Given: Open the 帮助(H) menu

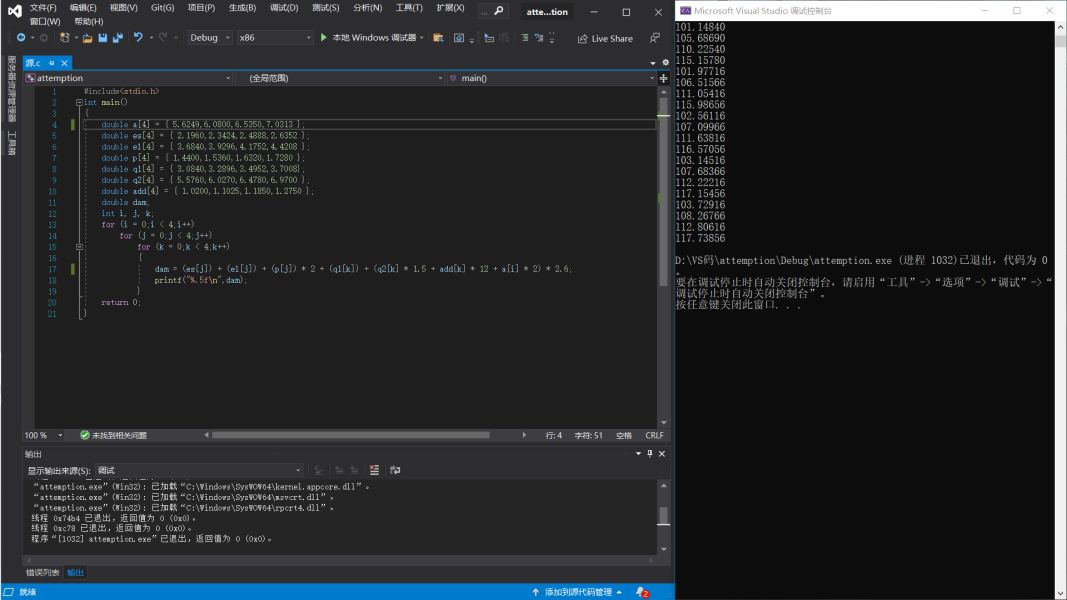Looking at the screenshot, I should [x=88, y=22].
